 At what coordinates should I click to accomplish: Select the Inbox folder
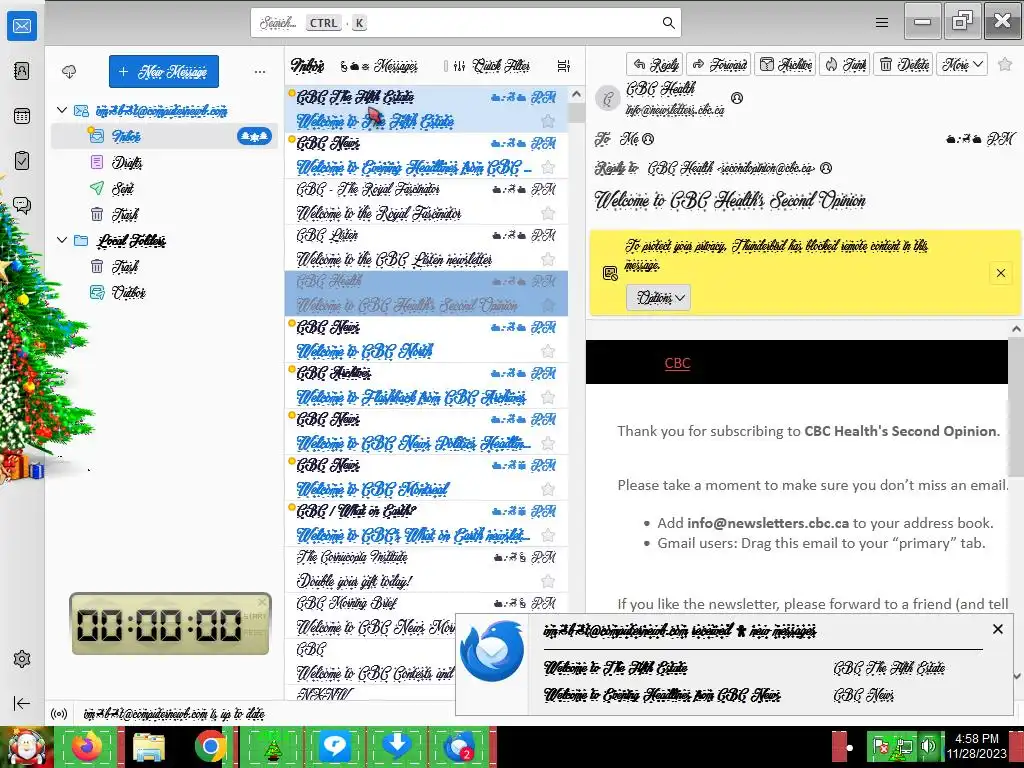click(x=165, y=136)
